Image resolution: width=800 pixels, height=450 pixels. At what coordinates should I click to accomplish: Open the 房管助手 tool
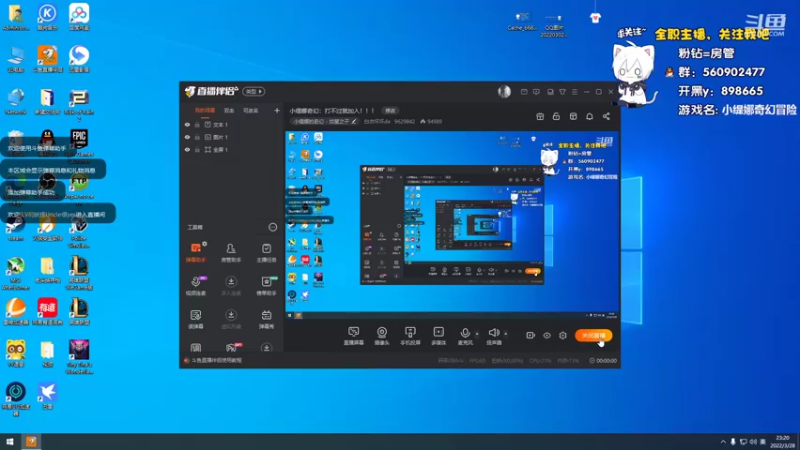231,253
